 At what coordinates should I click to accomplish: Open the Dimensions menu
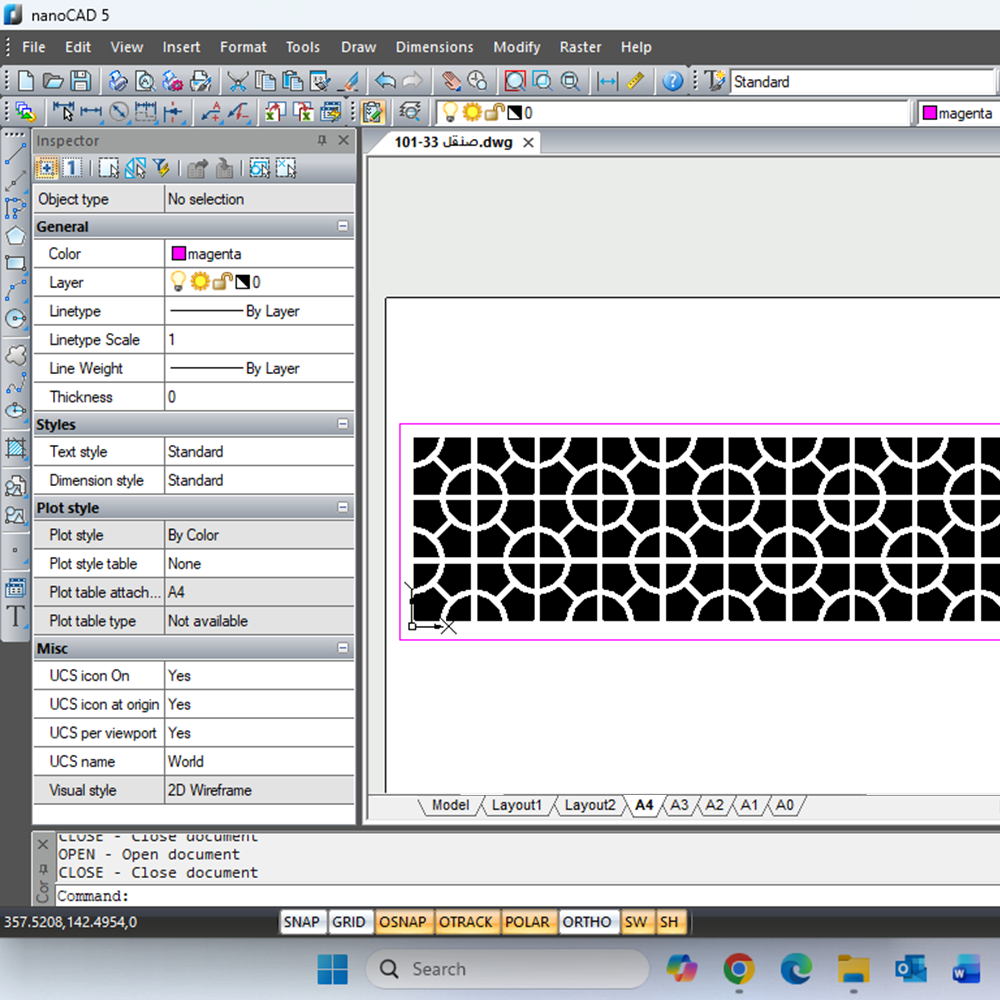434,47
